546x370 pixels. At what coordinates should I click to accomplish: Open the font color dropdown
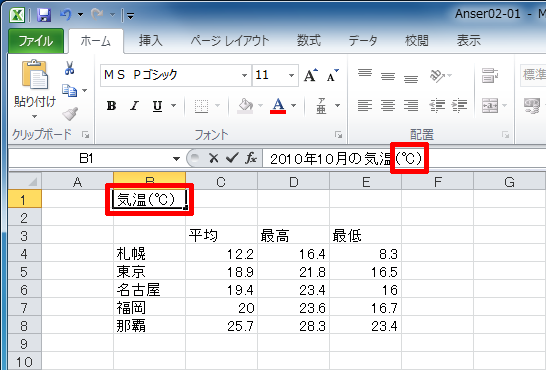(x=294, y=105)
